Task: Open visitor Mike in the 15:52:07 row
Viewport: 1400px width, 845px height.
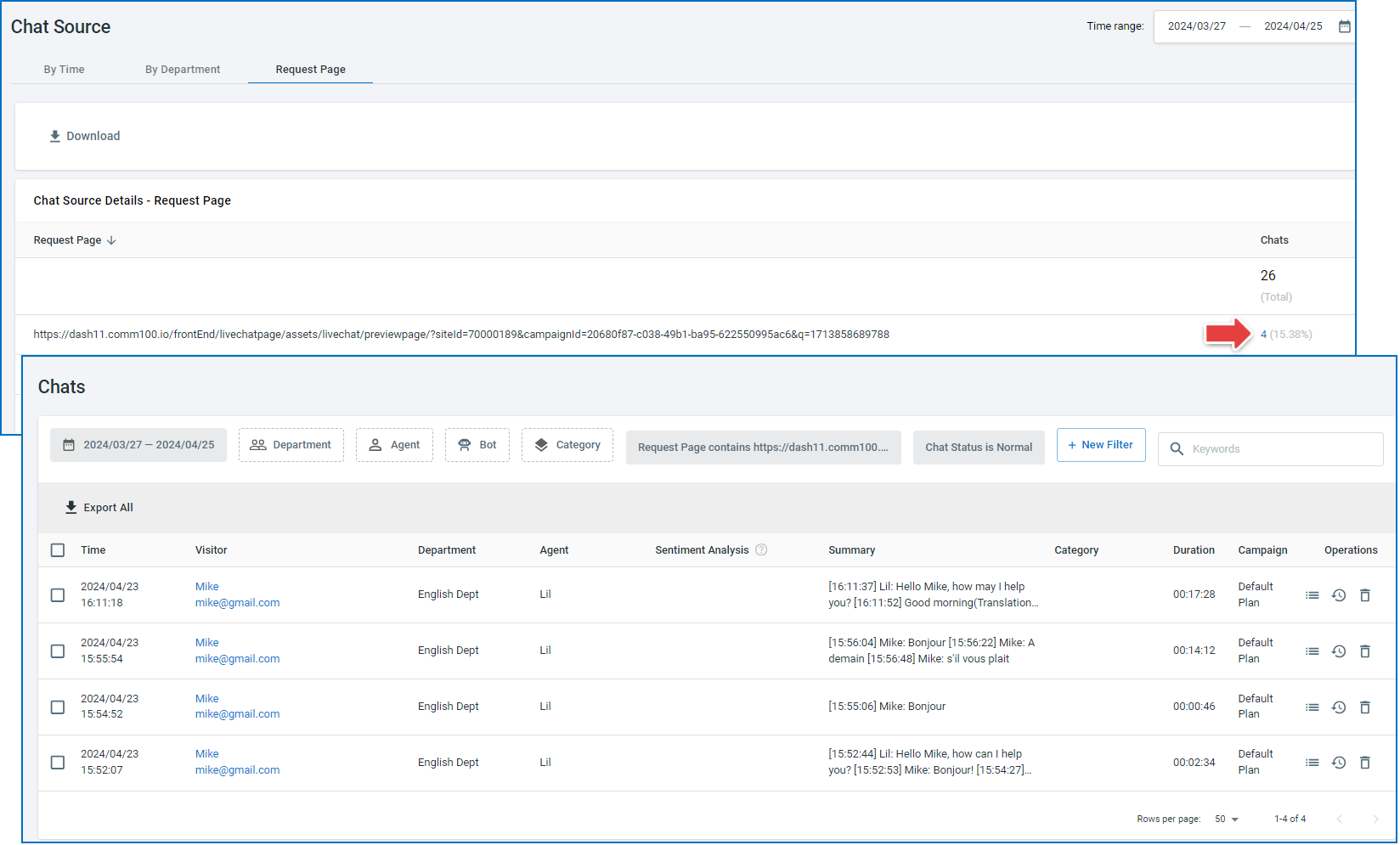Action: point(207,754)
